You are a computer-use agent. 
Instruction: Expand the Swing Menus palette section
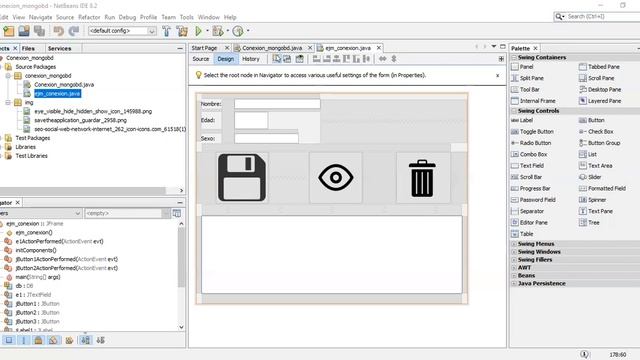[x=514, y=244]
